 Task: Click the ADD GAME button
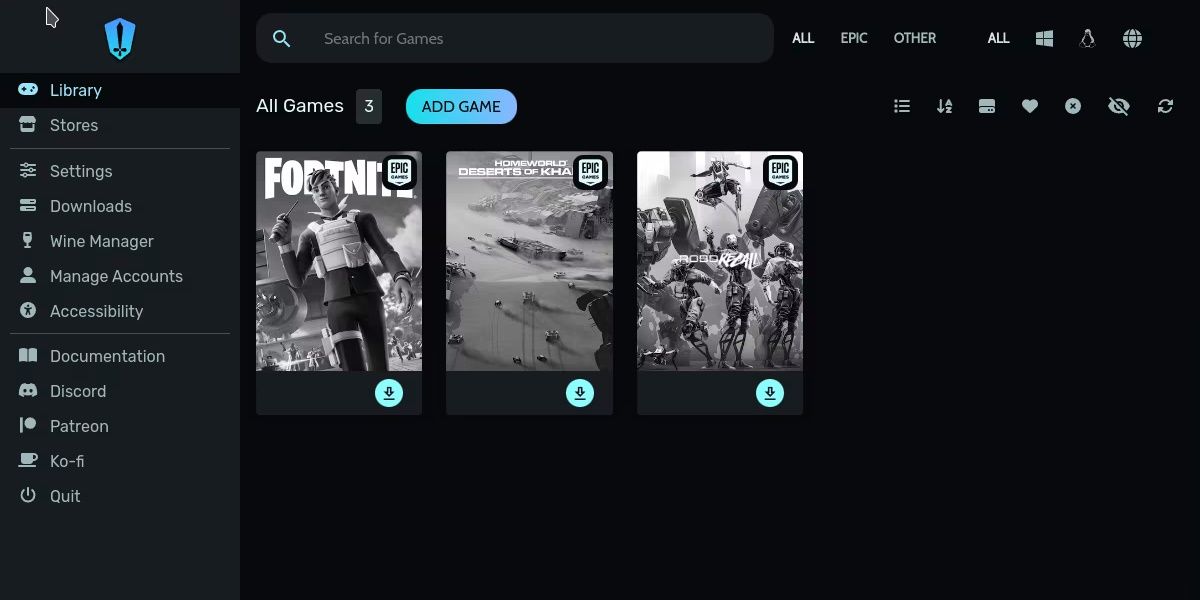click(461, 106)
